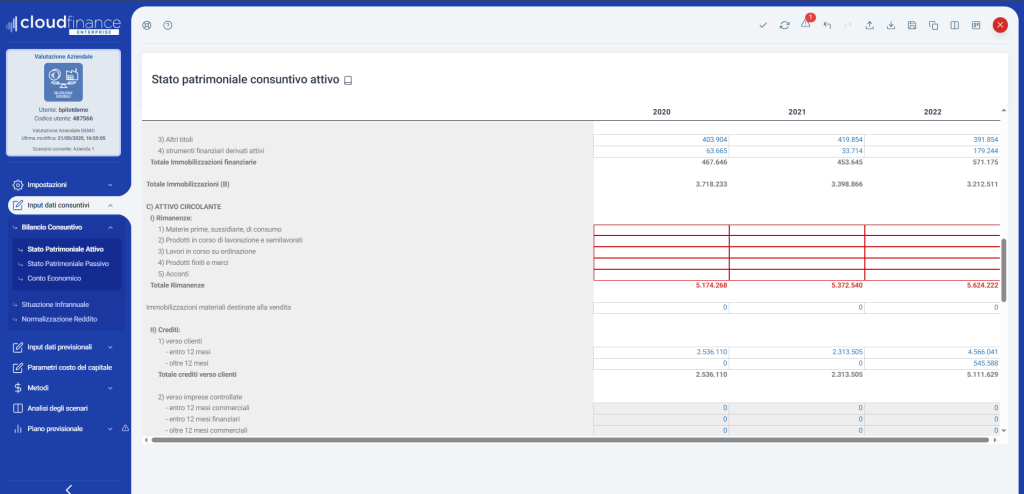Viewport: 1024px width, 494px height.
Task: Click the split columns view icon
Action: click(x=955, y=25)
